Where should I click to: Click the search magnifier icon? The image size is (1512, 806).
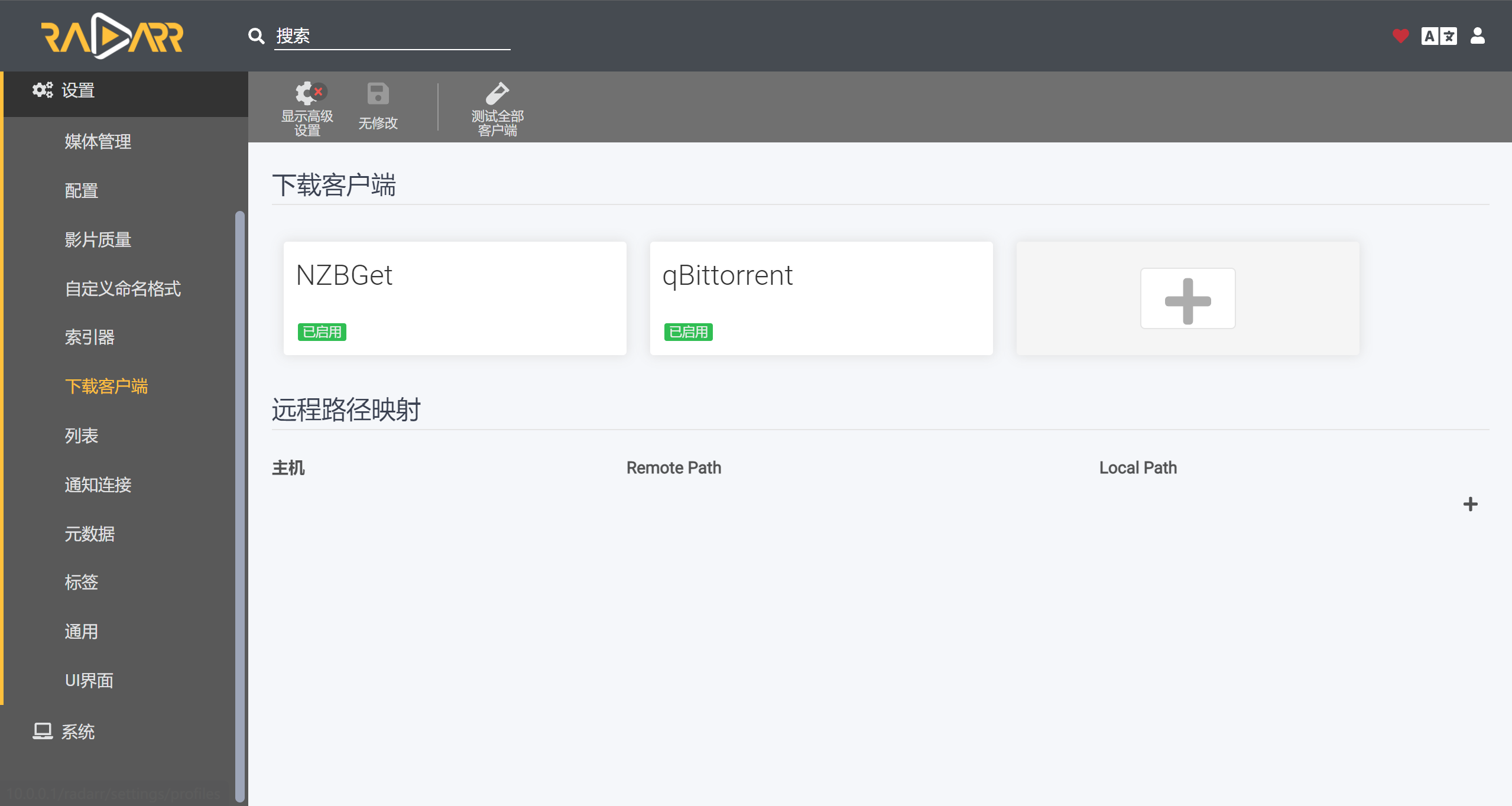[255, 35]
